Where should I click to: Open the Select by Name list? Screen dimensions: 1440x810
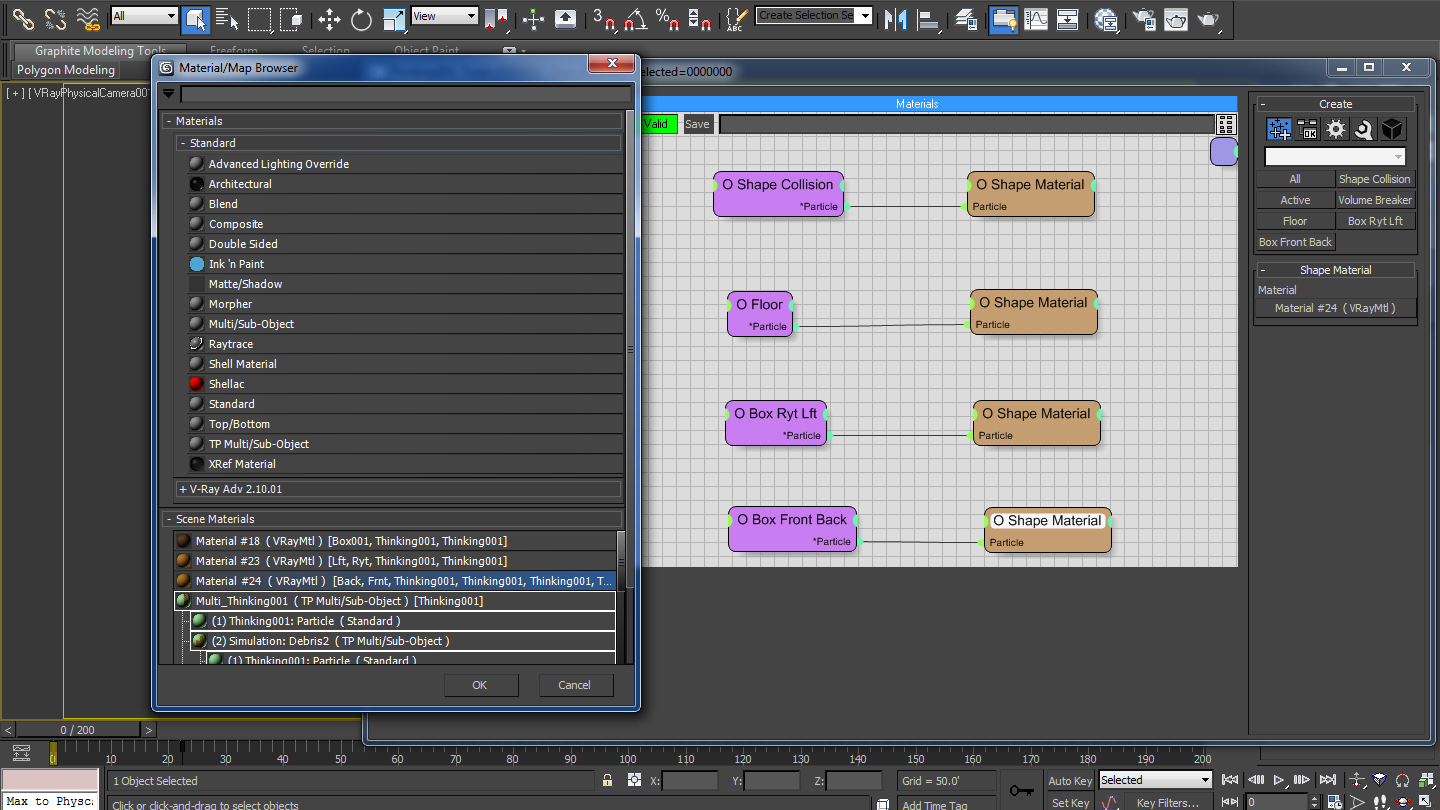tap(227, 18)
